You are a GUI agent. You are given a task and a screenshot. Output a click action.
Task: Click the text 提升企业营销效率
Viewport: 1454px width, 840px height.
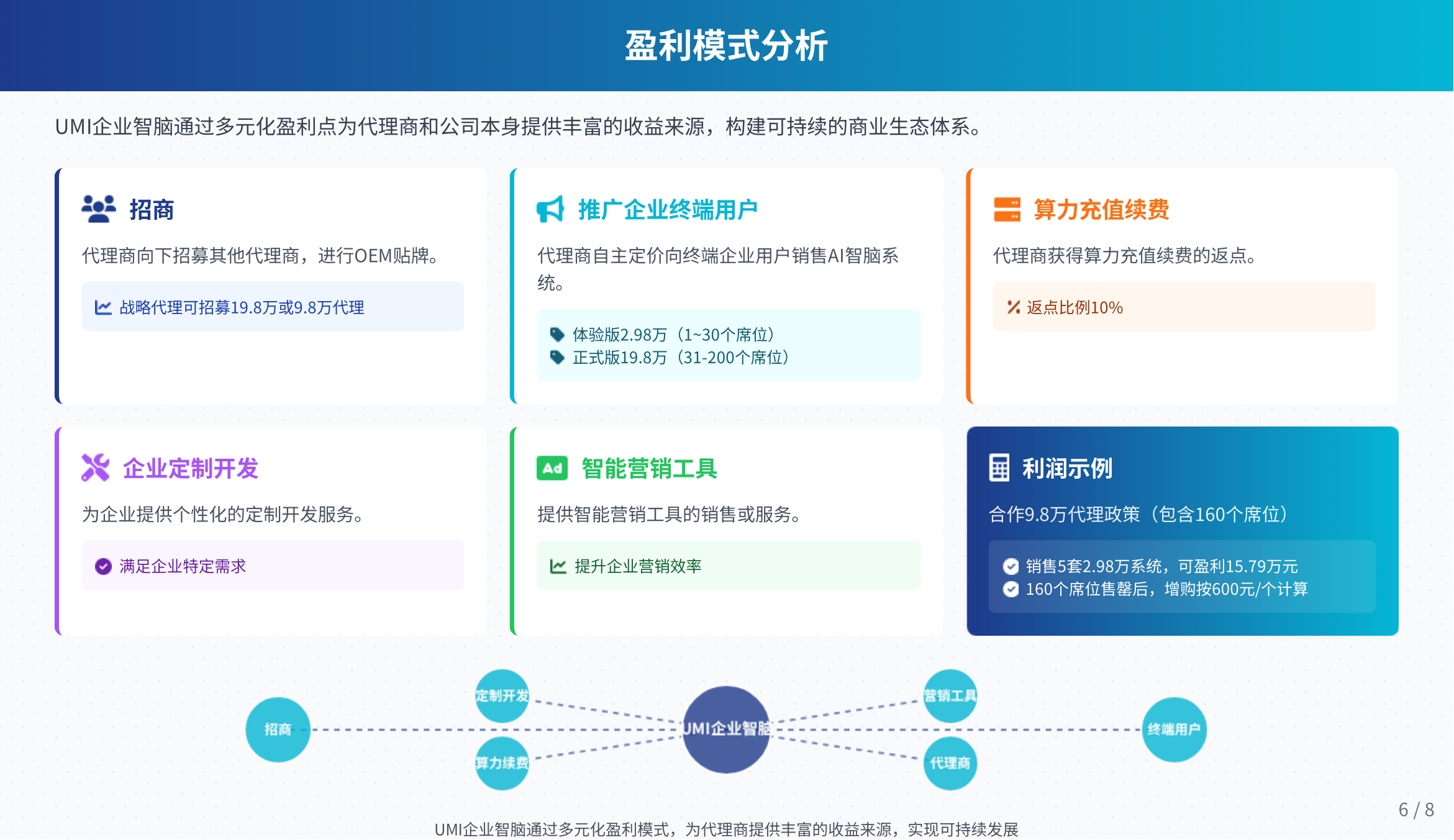[x=638, y=566]
